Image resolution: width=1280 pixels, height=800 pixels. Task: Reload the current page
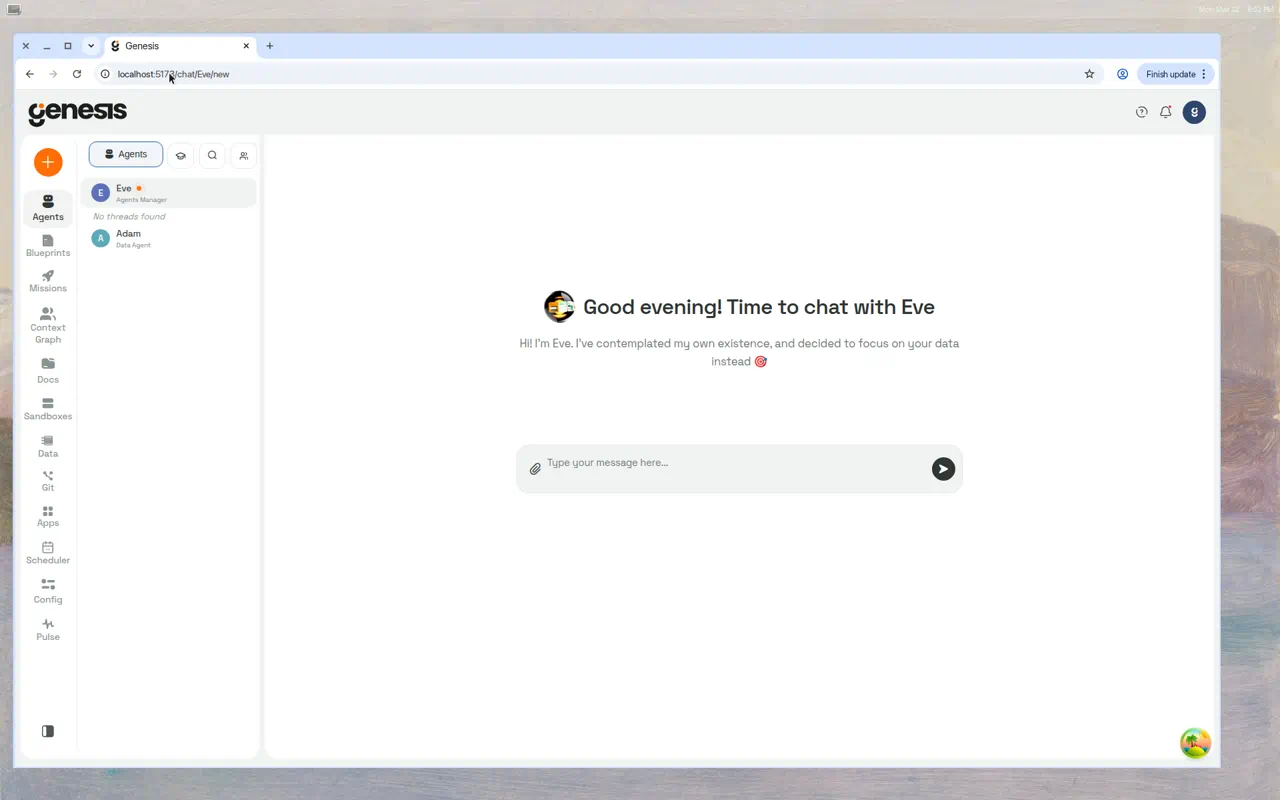pos(77,74)
